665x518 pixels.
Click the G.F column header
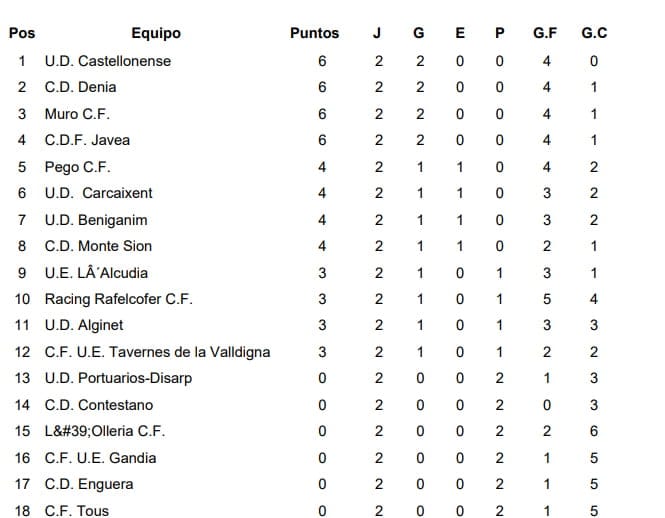pyautogui.click(x=545, y=33)
